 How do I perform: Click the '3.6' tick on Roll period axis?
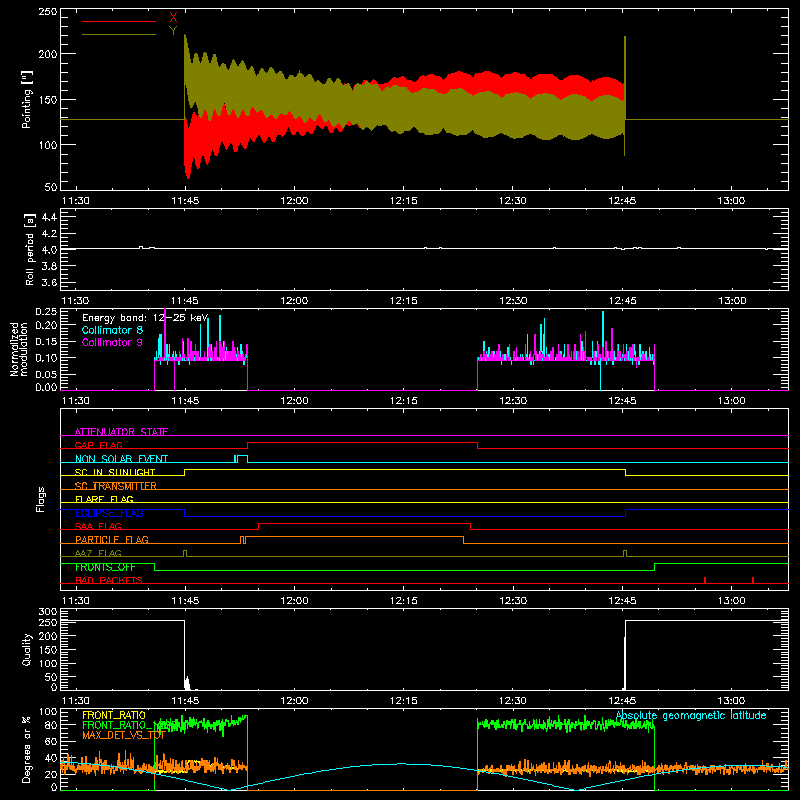49,282
